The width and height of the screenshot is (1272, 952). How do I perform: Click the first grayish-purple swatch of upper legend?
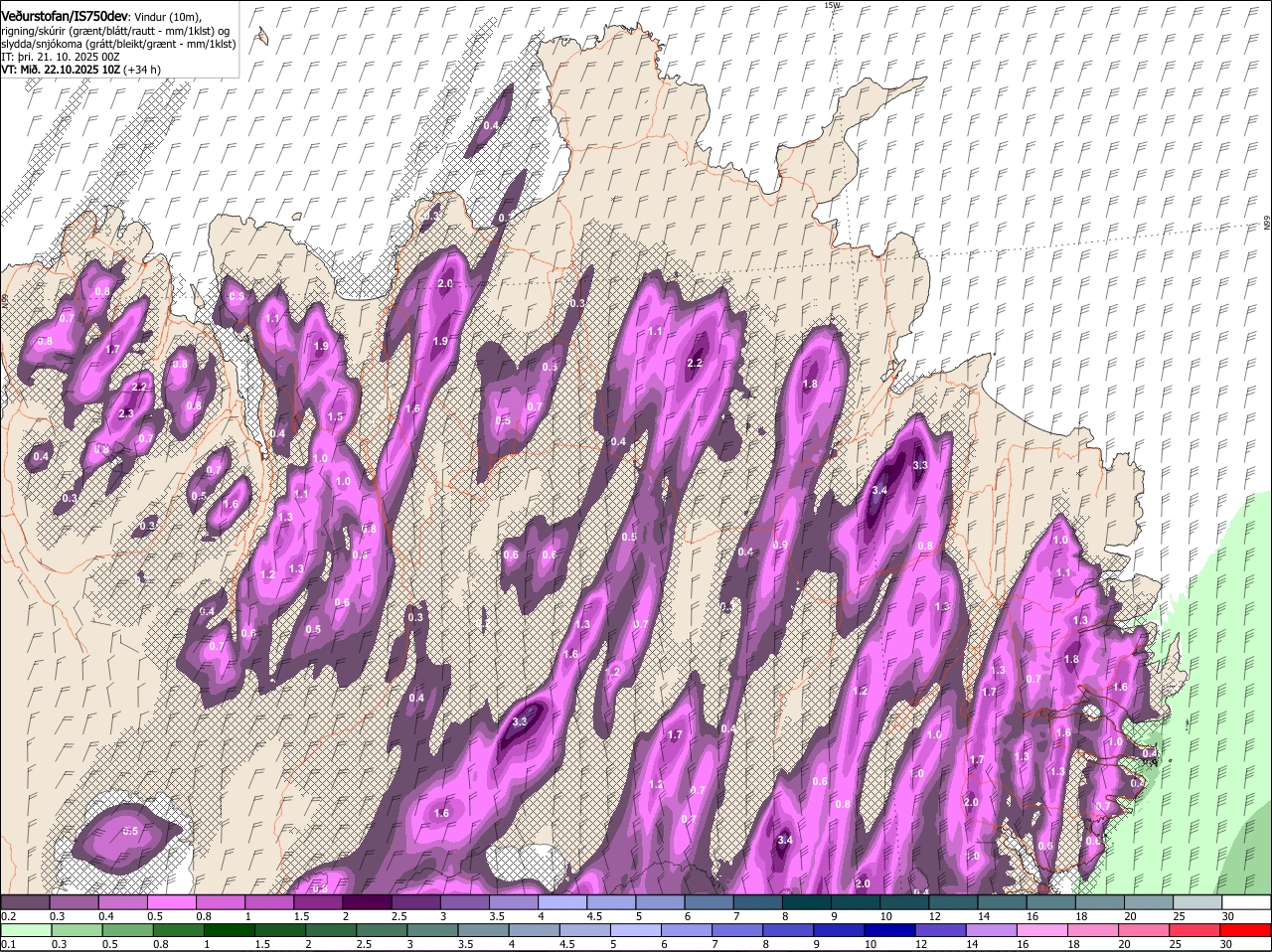[26, 902]
